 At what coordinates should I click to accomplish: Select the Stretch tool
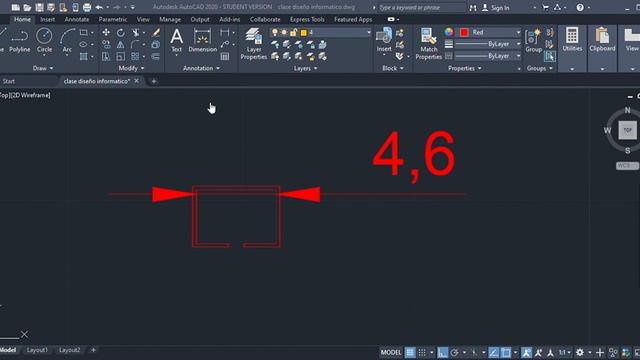click(106, 56)
